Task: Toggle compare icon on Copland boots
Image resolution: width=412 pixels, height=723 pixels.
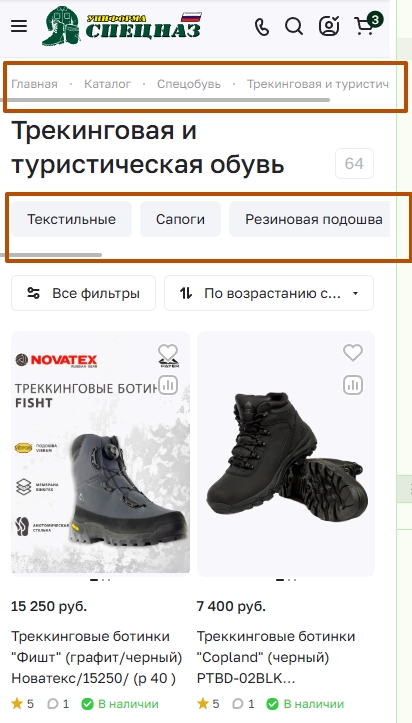Action: pyautogui.click(x=353, y=385)
